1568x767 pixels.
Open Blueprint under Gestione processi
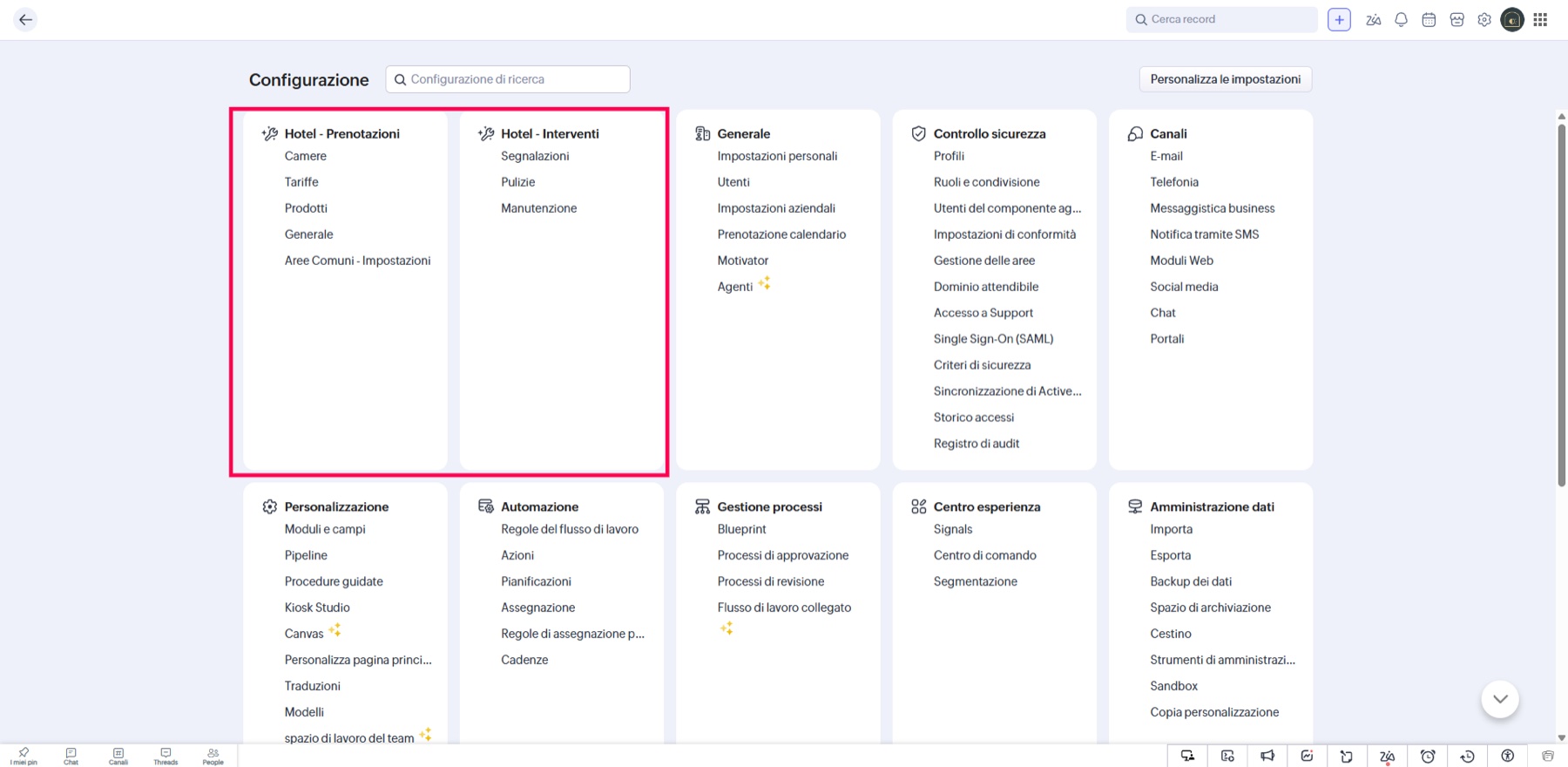[x=741, y=529]
